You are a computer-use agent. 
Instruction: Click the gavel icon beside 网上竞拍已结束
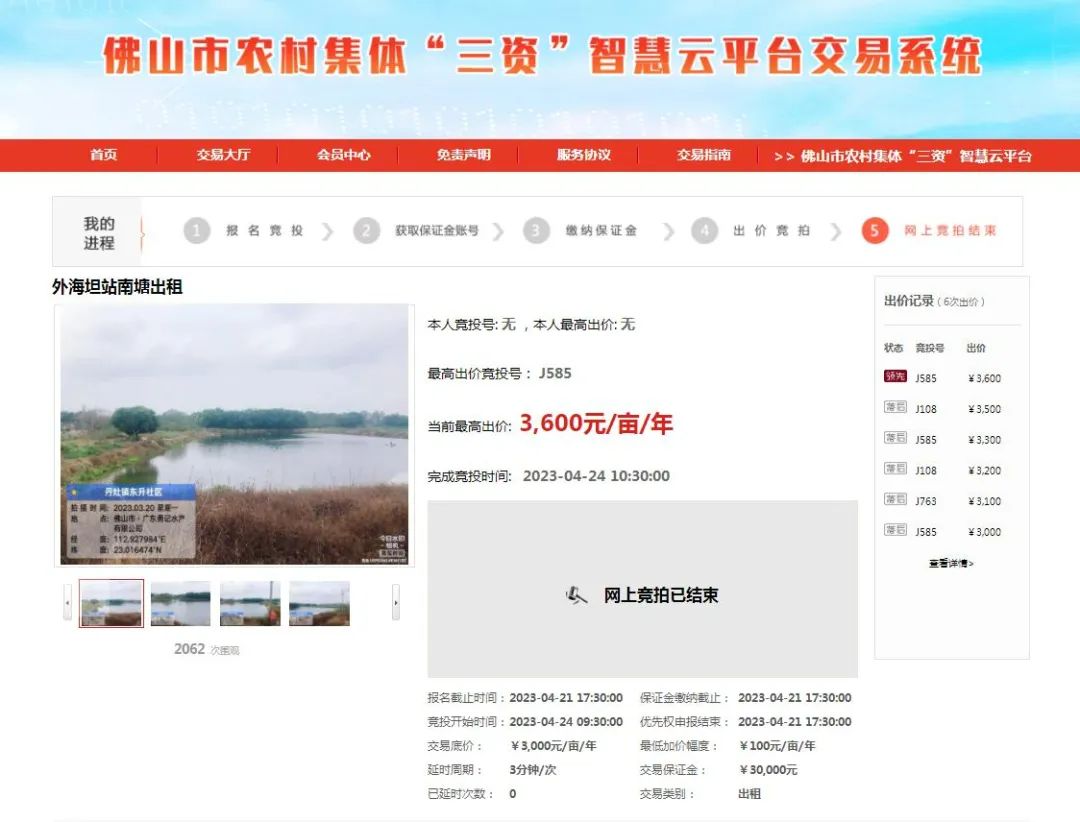[x=577, y=595]
